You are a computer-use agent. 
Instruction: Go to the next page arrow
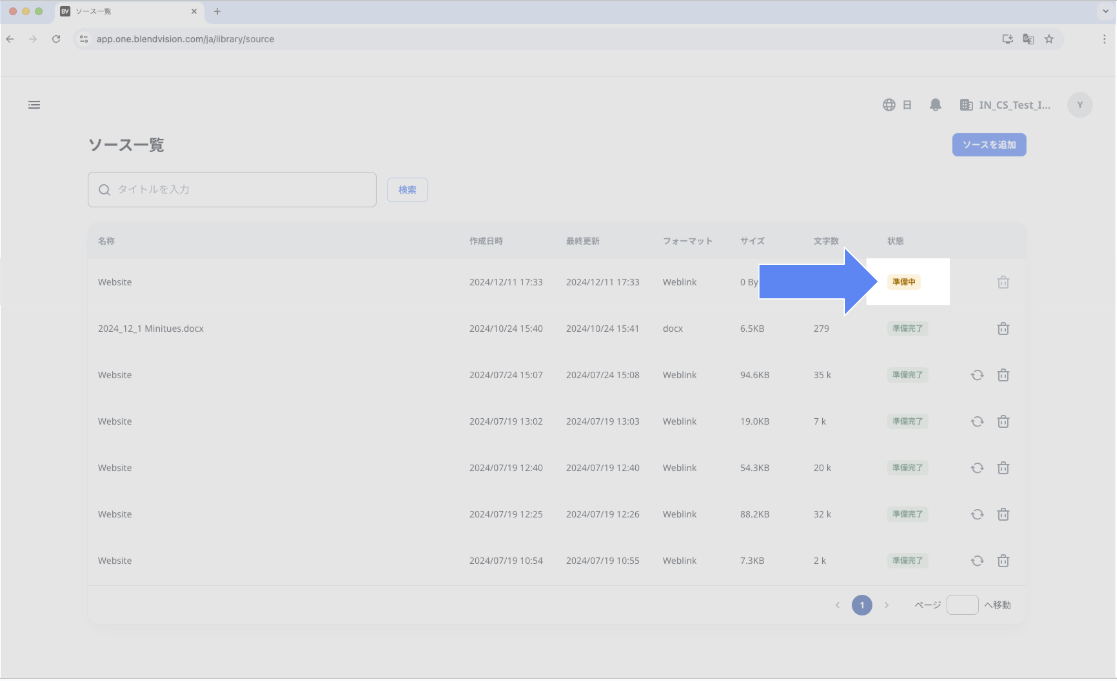point(886,605)
